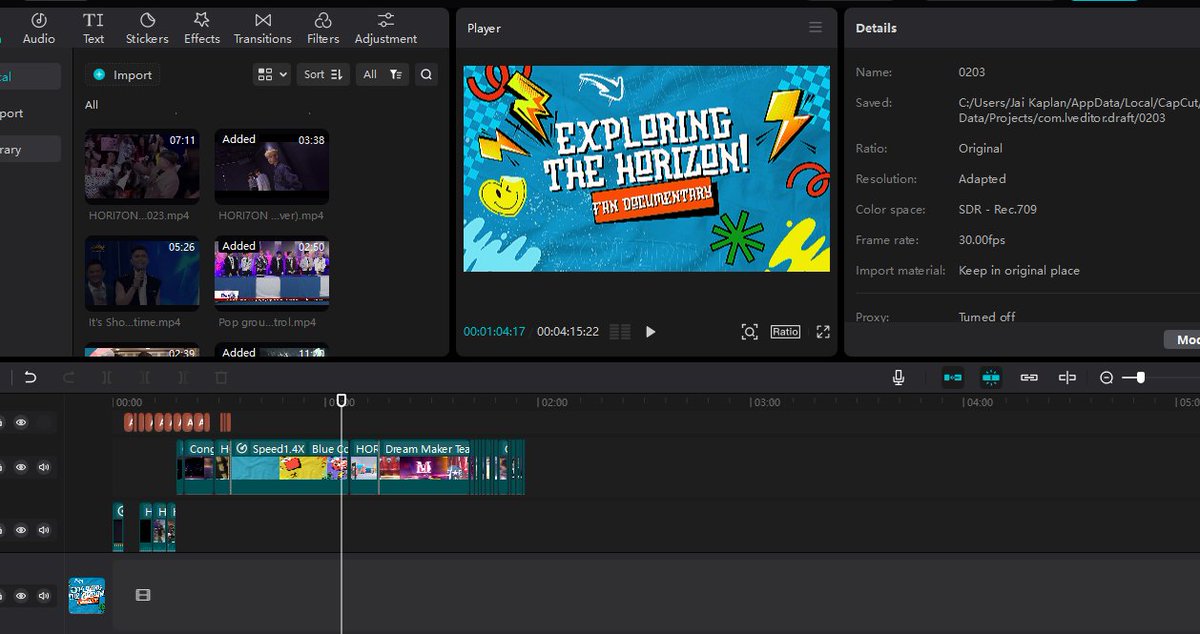Mute the track containing the Speed1.4X clip

(x=44, y=467)
